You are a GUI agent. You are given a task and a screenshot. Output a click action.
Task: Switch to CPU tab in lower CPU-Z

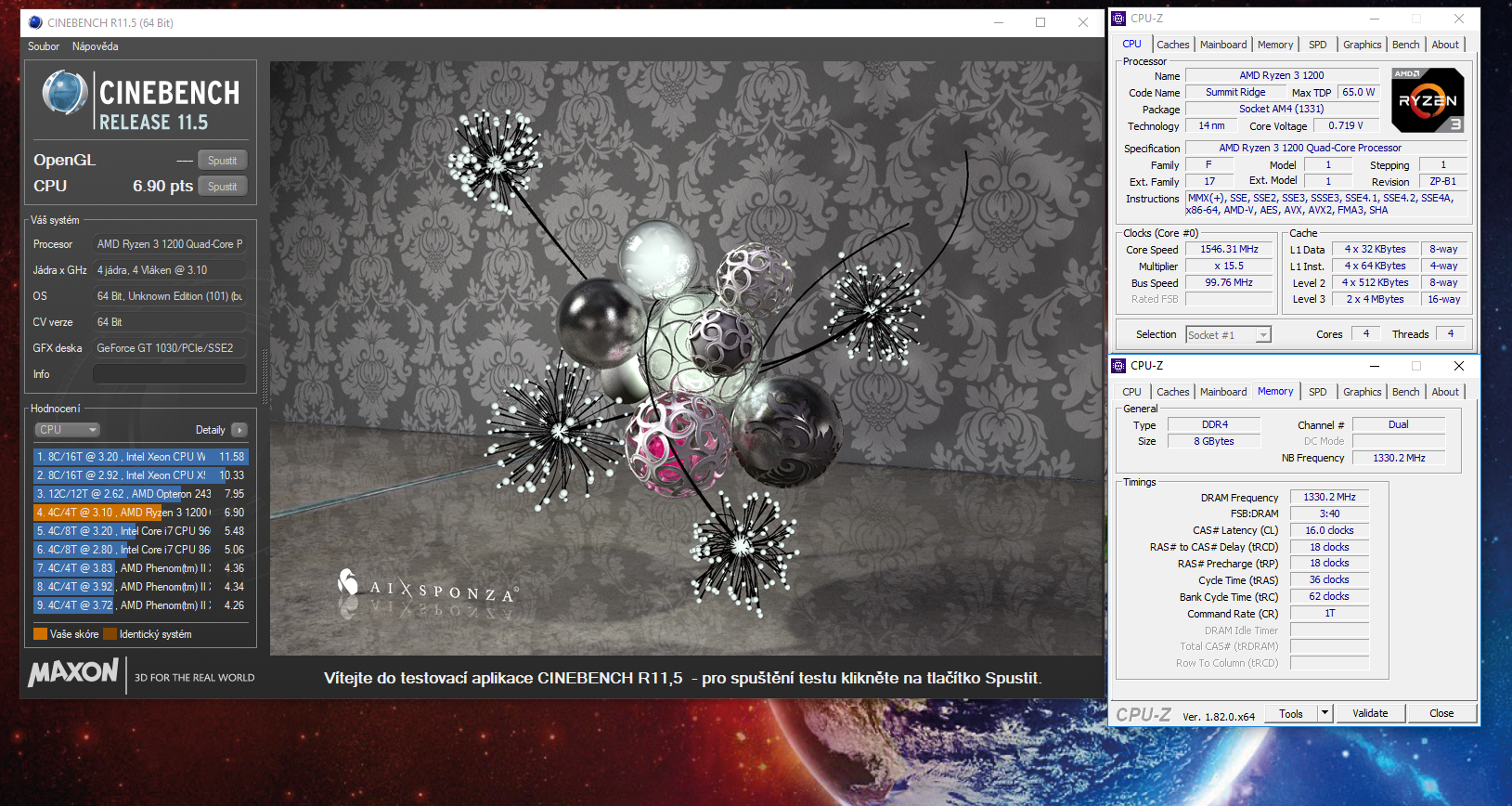[x=1131, y=392]
